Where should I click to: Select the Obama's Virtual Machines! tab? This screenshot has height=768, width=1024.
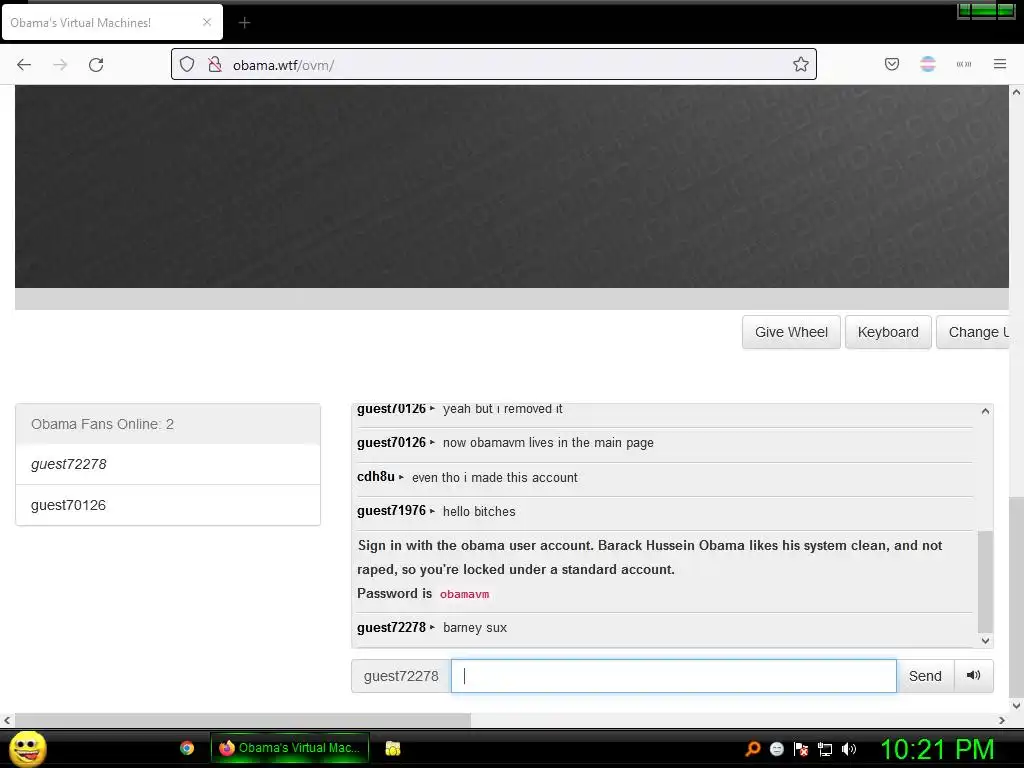coord(112,22)
